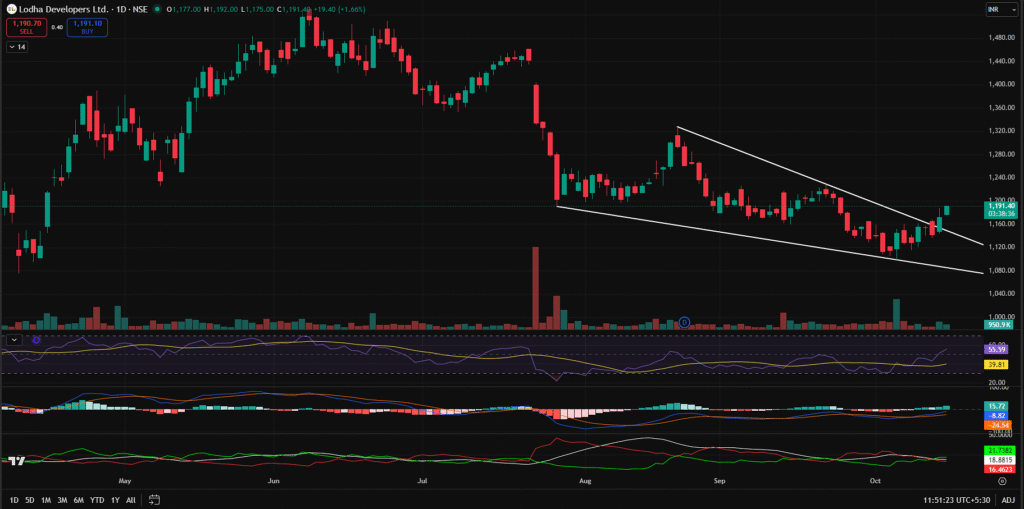Screen dimensions: 1024x509
Task: Open the go-to-date calendar icon
Action: click(156, 499)
